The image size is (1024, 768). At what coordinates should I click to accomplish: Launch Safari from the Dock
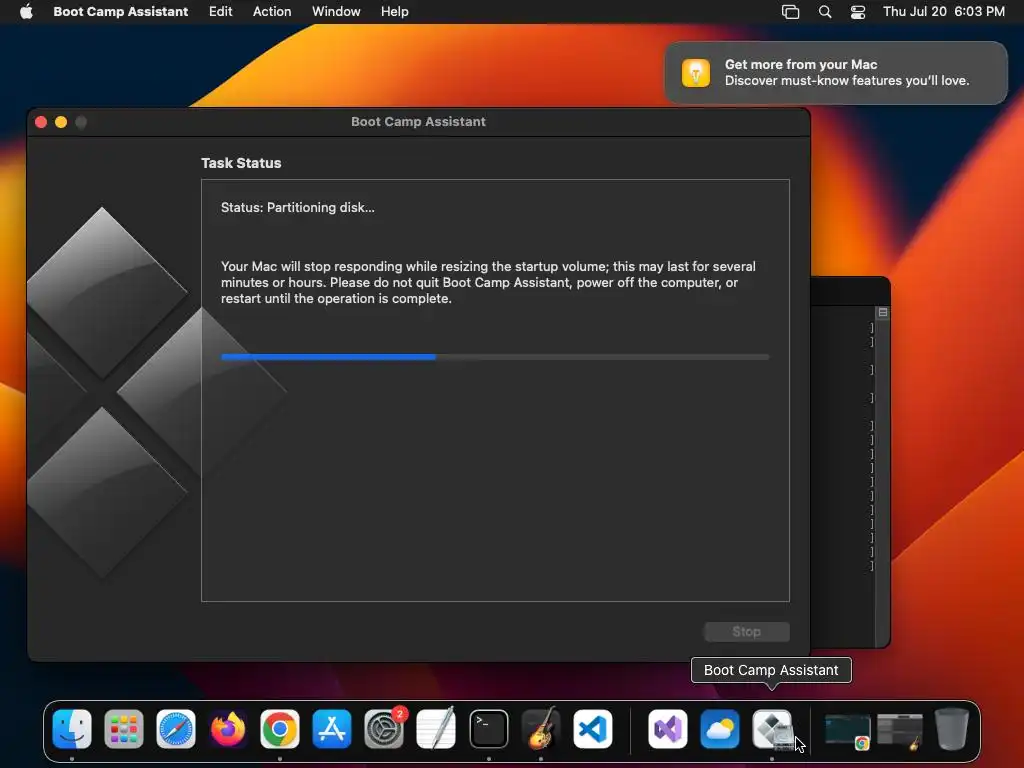pyautogui.click(x=176, y=729)
